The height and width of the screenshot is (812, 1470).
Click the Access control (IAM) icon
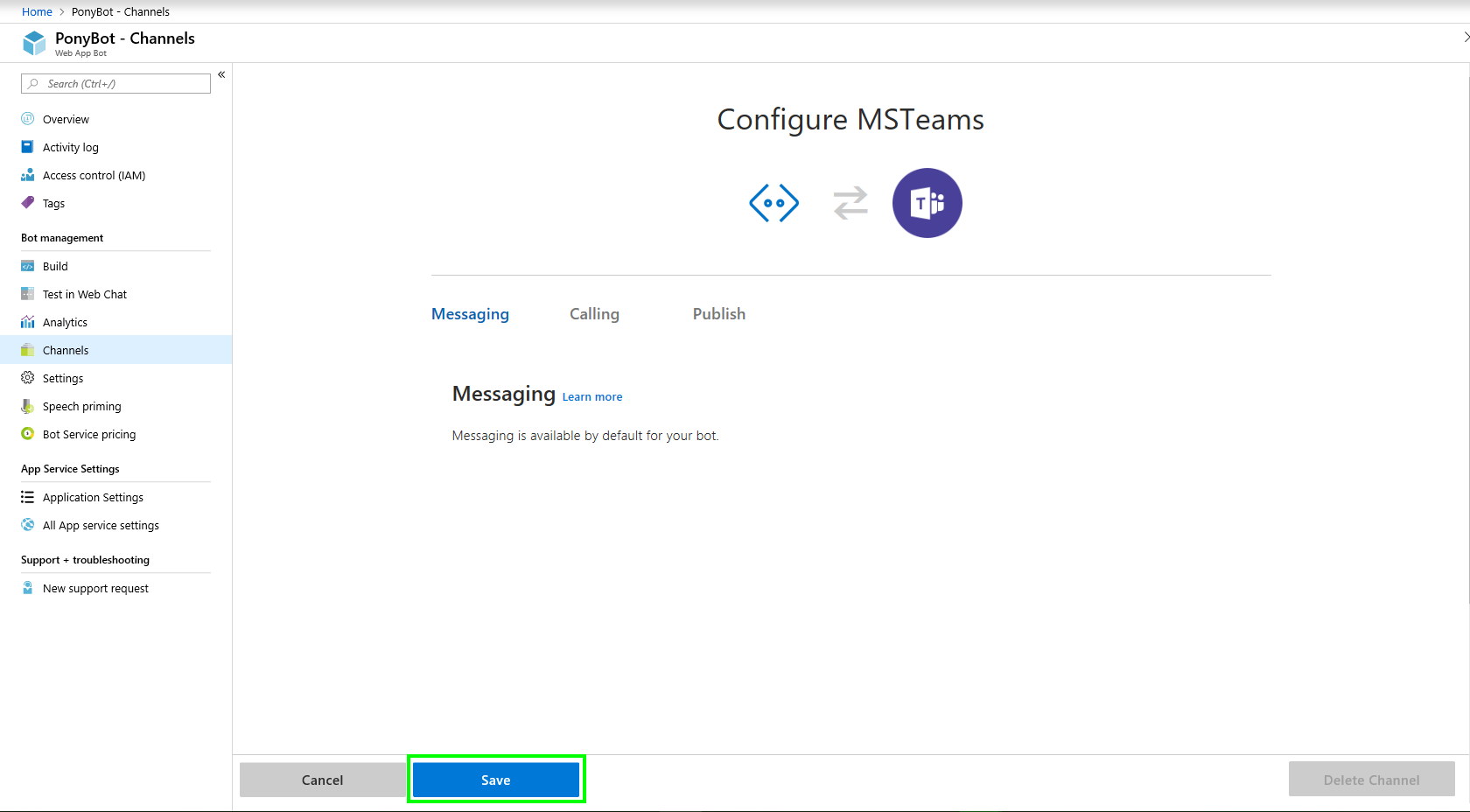click(28, 175)
